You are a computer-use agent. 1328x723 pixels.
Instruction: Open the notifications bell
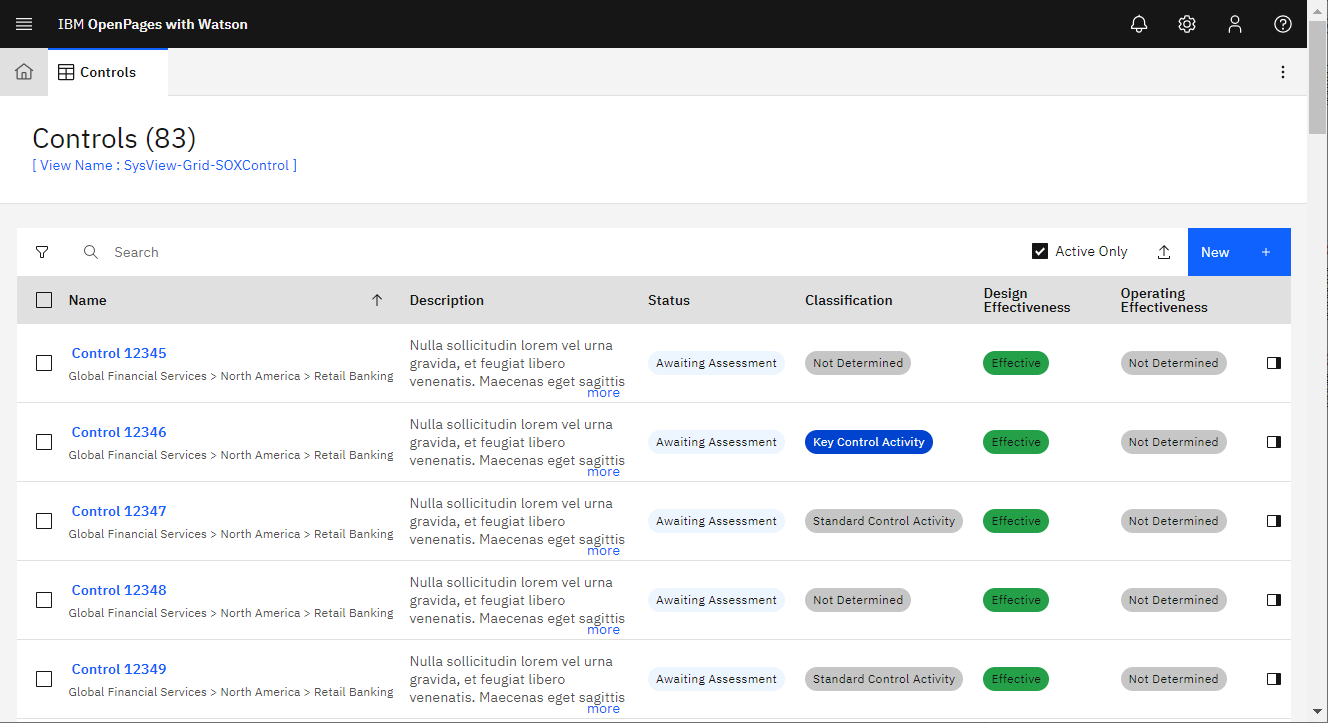pos(1139,24)
